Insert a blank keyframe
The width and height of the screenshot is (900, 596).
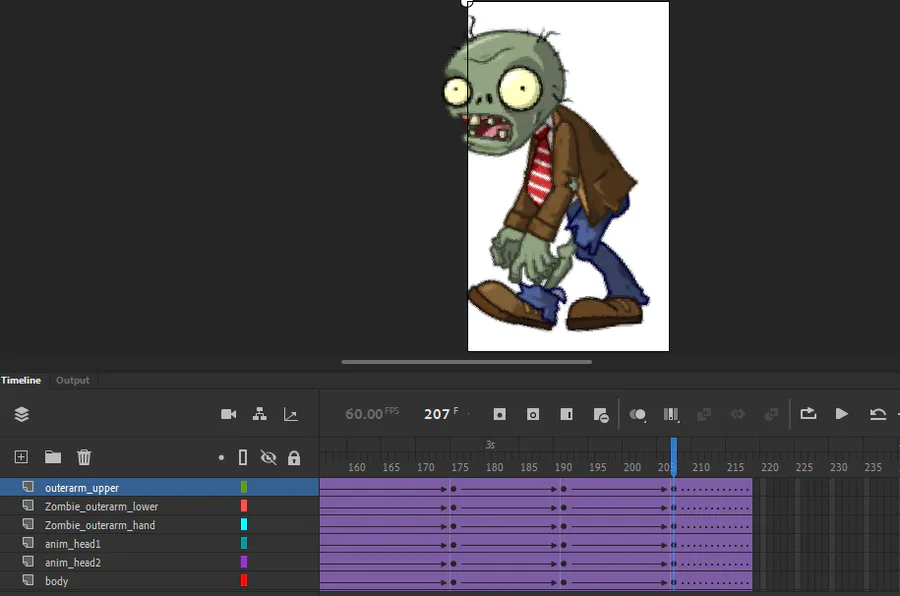[x=533, y=414]
